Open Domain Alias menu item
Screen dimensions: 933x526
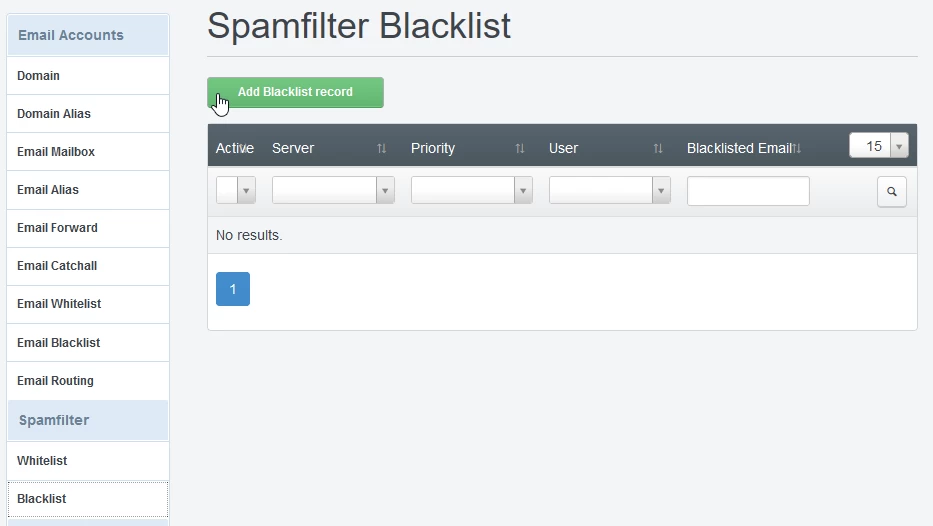54,114
